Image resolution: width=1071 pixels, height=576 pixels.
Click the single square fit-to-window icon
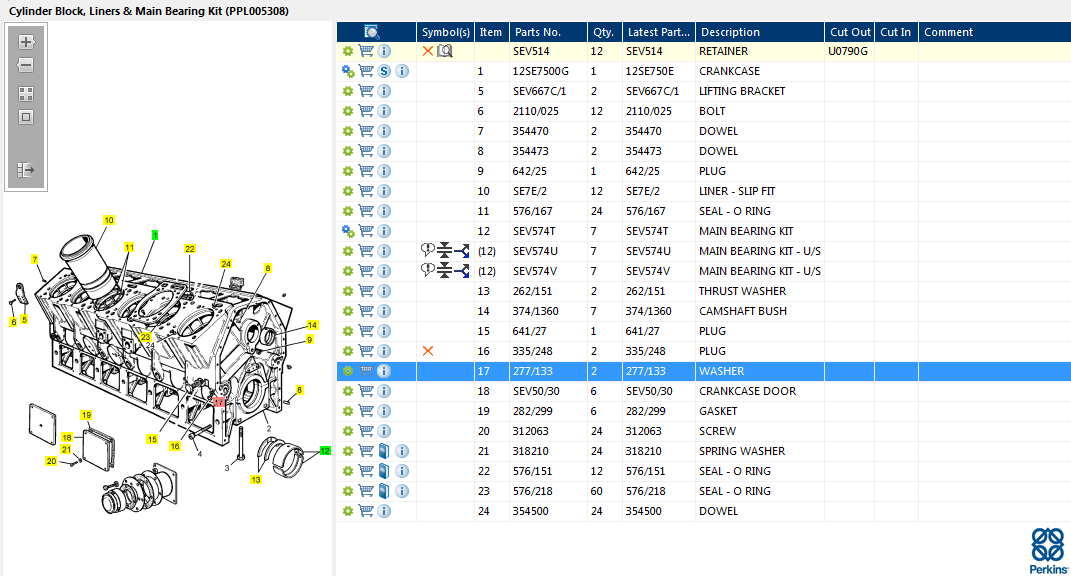point(26,117)
